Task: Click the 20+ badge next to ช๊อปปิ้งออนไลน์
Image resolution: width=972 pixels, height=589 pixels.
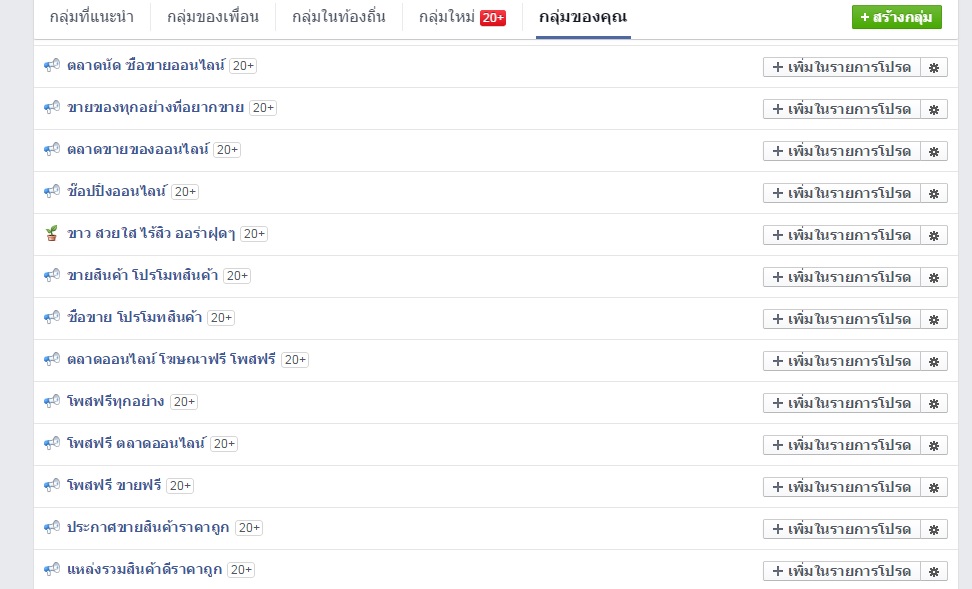Action: pyautogui.click(x=185, y=192)
